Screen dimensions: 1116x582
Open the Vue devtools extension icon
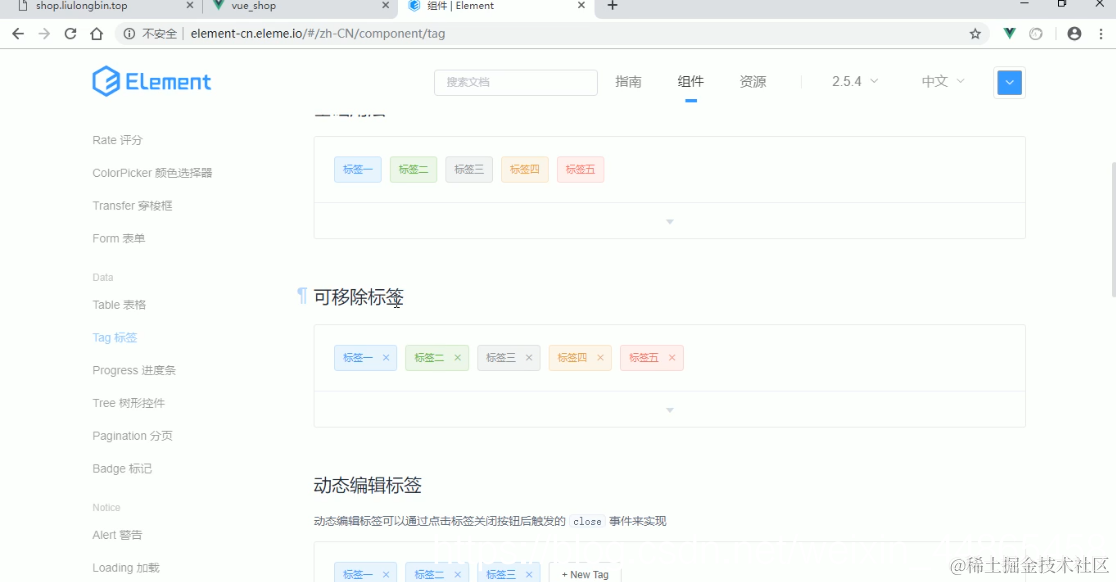tap(1008, 33)
